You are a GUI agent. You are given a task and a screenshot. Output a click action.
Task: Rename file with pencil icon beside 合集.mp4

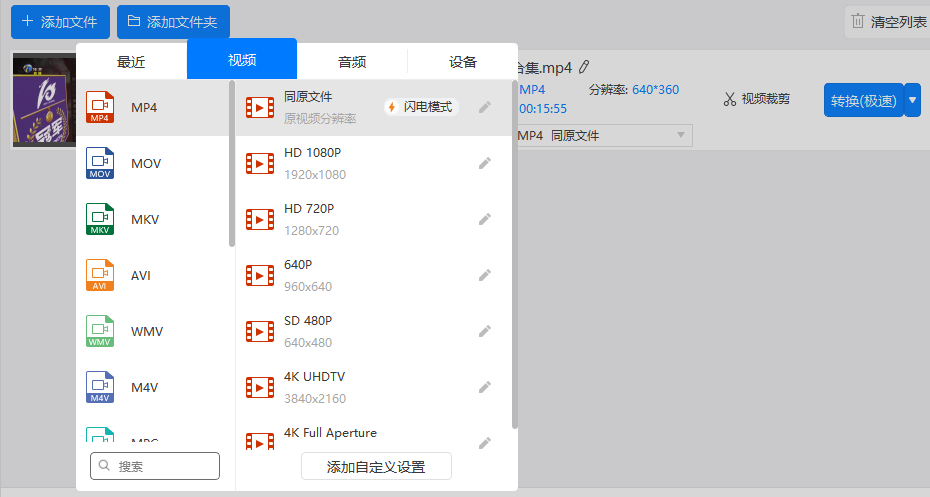[x=584, y=67]
